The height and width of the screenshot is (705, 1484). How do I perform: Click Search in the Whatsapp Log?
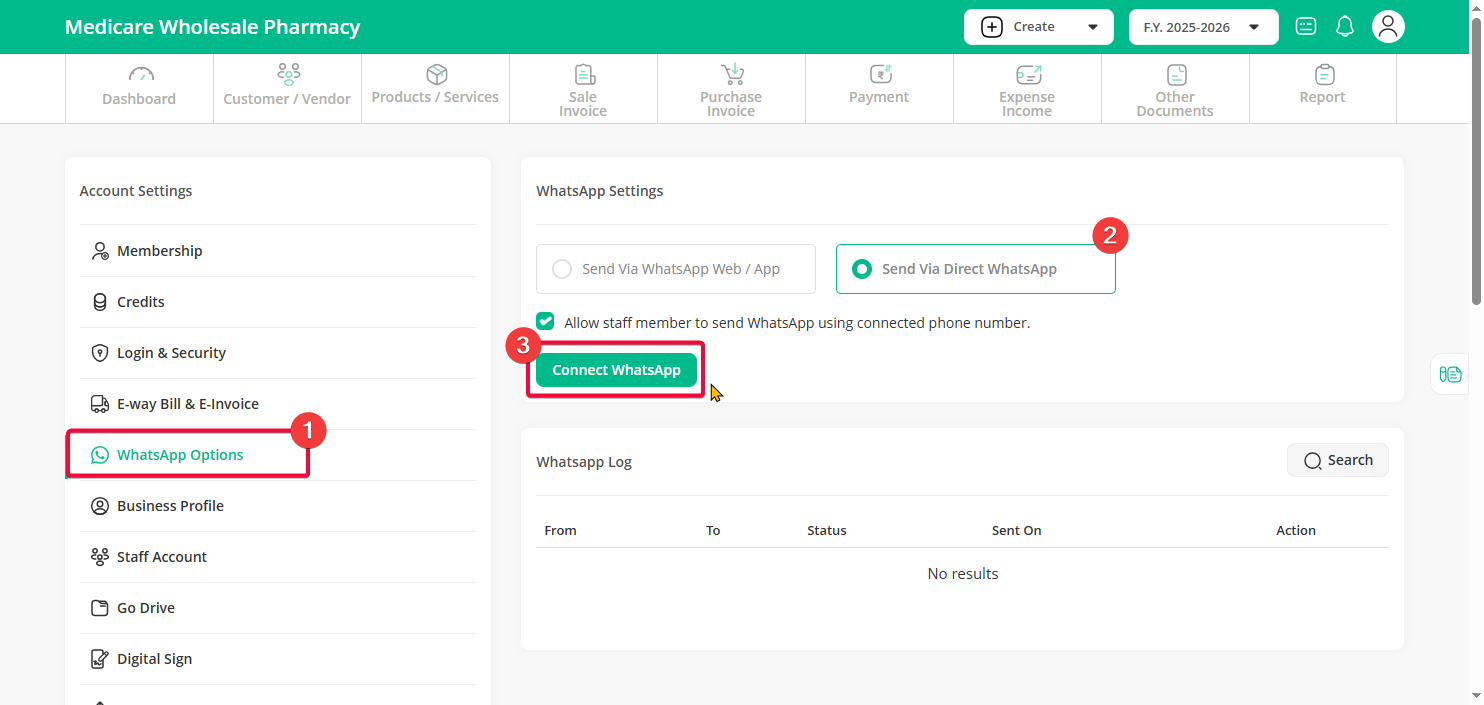(x=1337, y=460)
